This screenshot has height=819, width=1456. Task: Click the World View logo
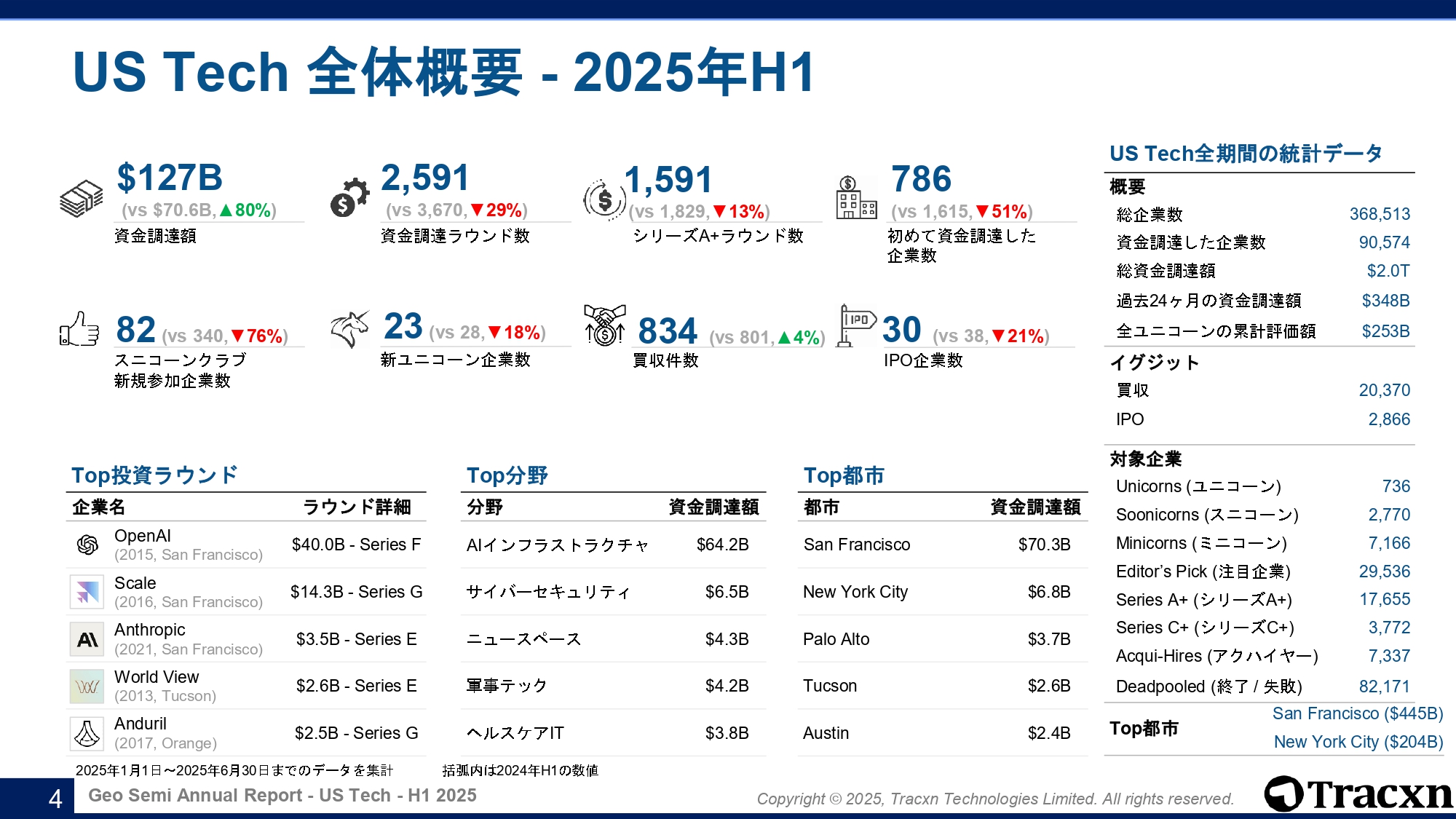(x=87, y=686)
